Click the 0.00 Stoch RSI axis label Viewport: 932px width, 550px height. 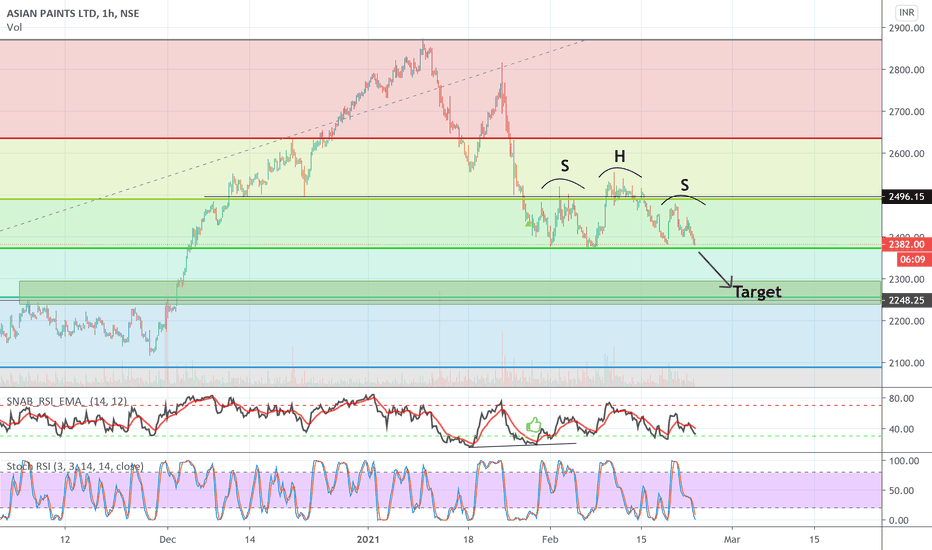tap(899, 520)
